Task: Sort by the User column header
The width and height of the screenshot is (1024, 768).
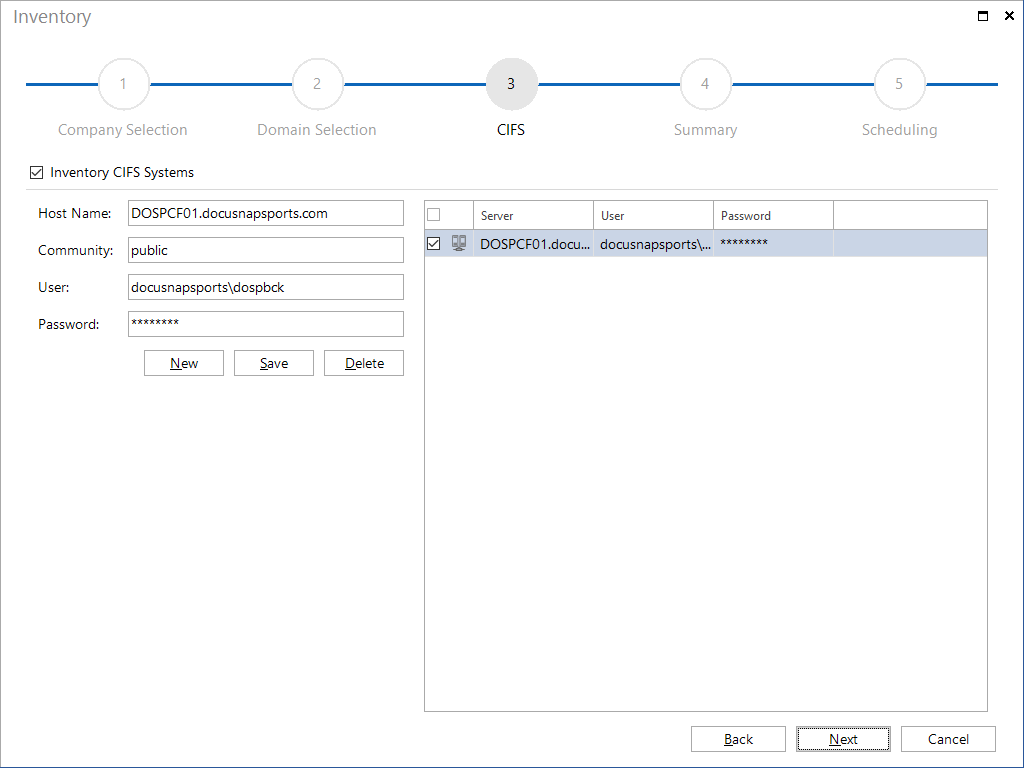Action: [x=653, y=216]
